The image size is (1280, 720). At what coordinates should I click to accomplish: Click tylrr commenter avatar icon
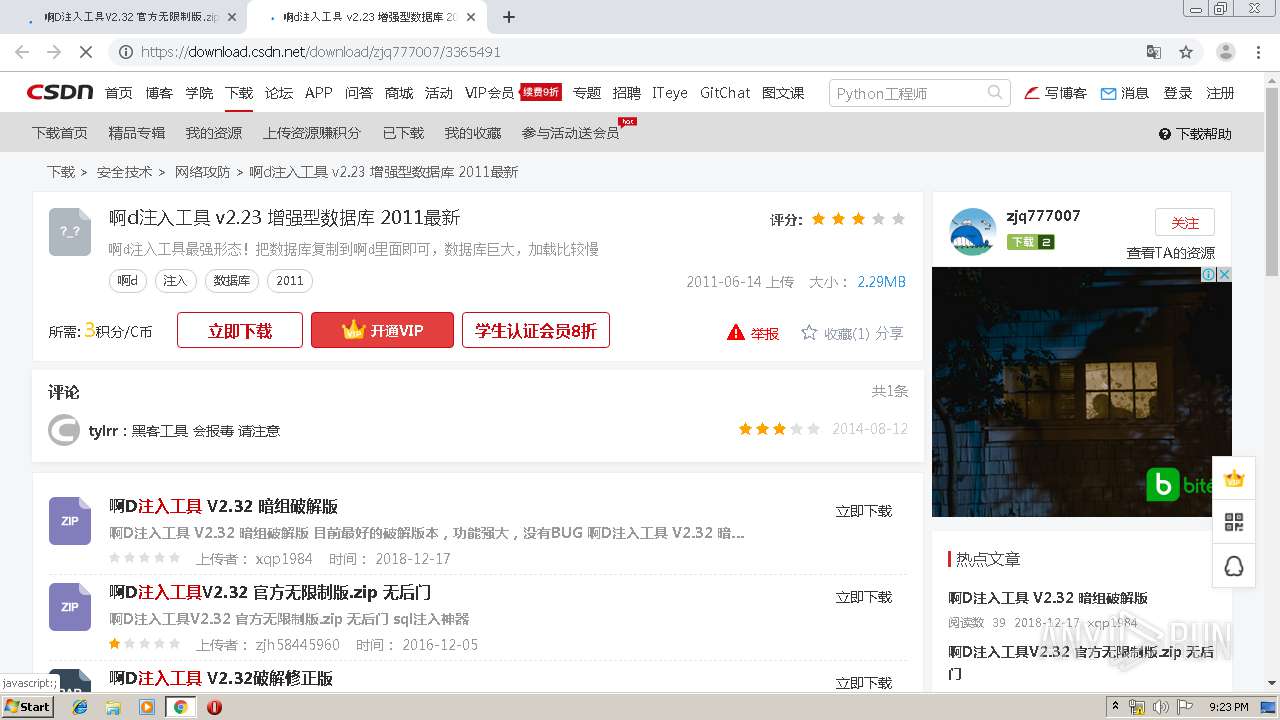(64, 430)
